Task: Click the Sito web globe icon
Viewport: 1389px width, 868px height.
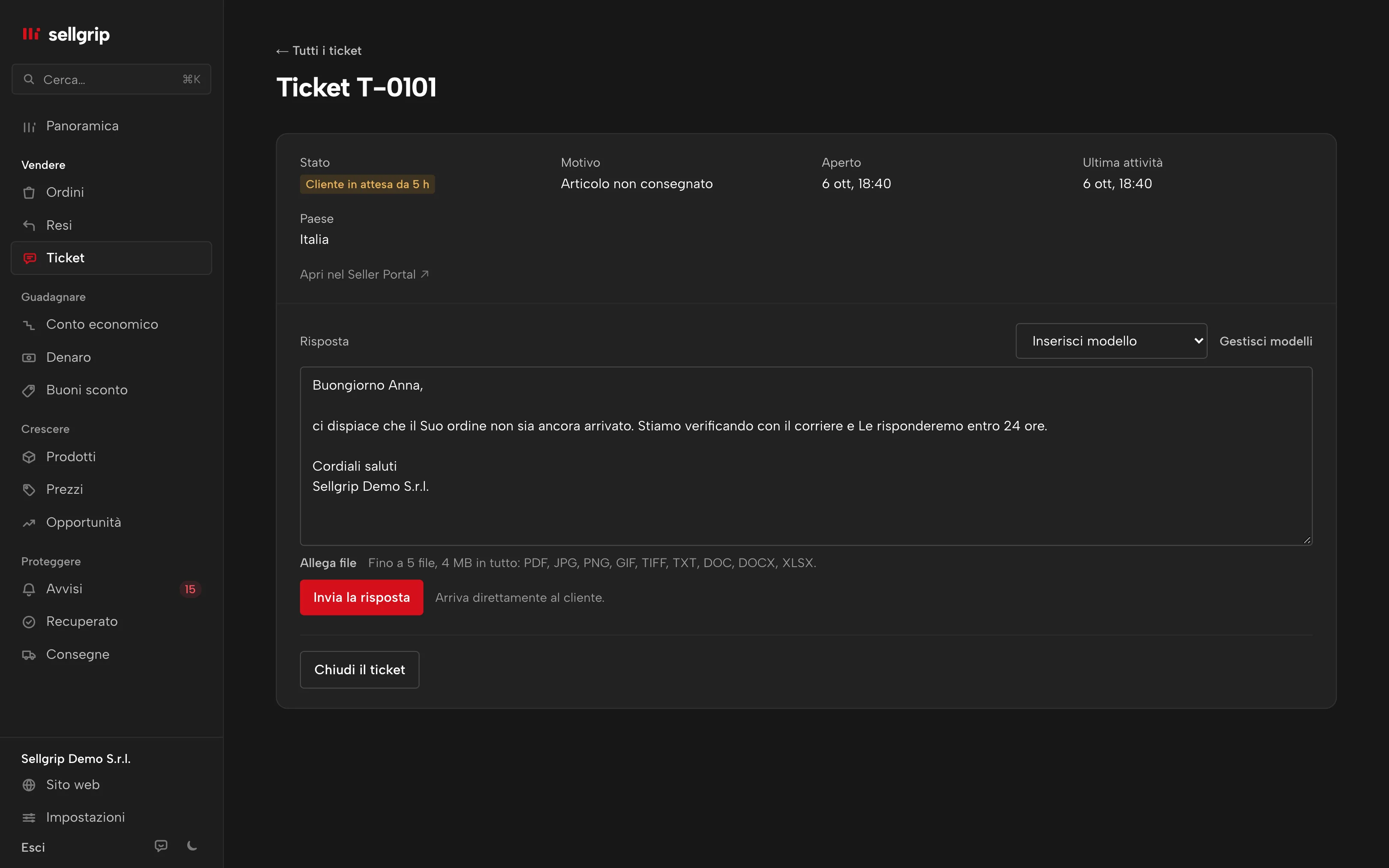Action: (29, 785)
